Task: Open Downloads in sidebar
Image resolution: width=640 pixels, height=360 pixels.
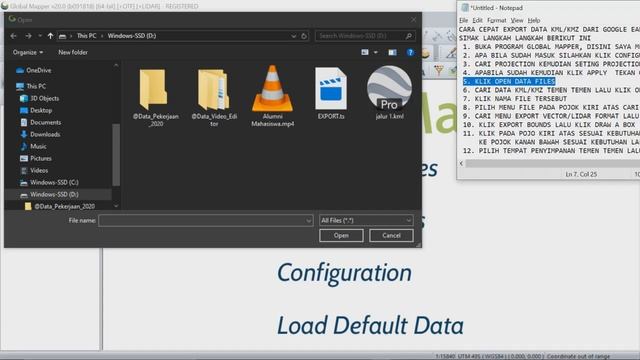Action: pos(40,134)
